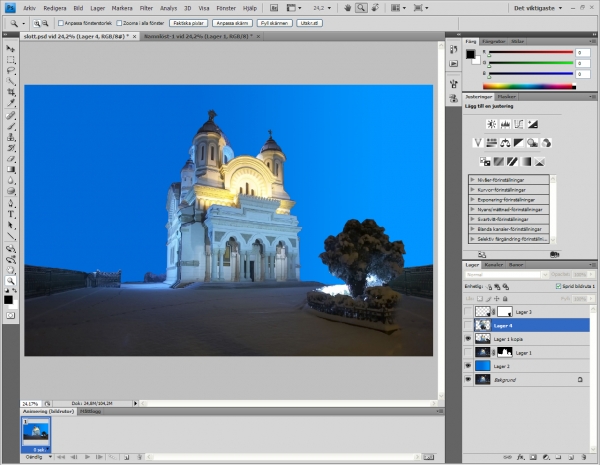Open the Filter menu

(x=146, y=8)
